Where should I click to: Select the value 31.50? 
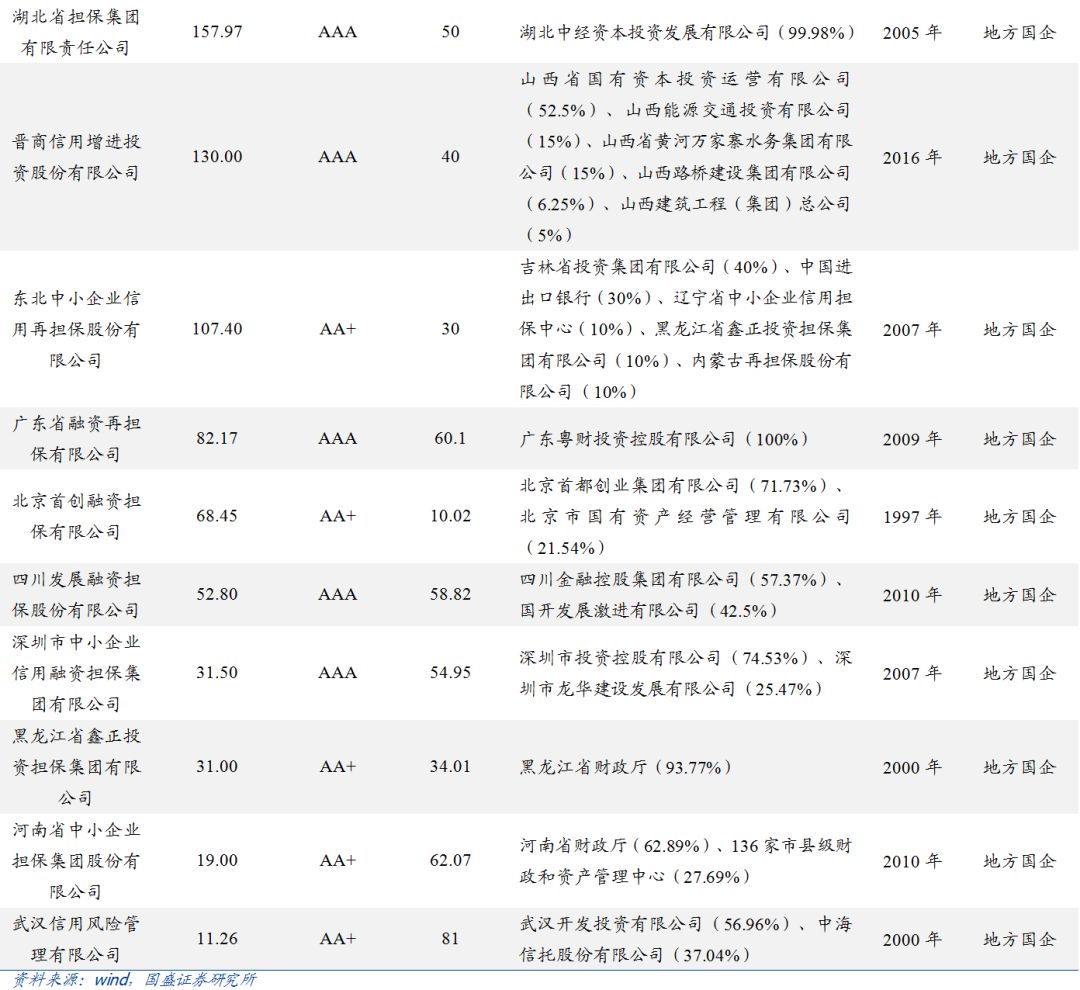(x=217, y=672)
